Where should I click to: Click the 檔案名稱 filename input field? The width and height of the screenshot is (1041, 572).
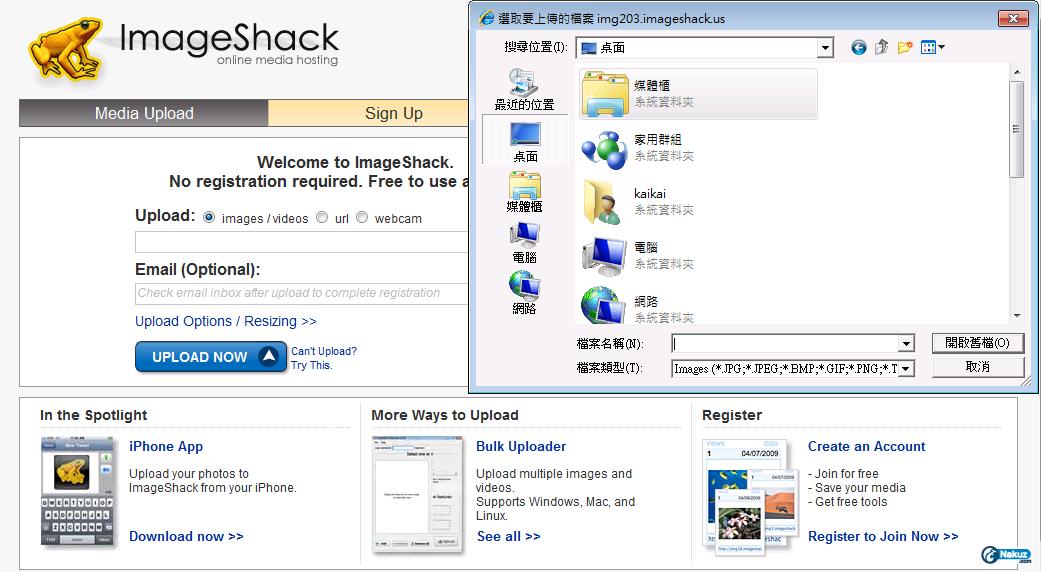(x=785, y=343)
